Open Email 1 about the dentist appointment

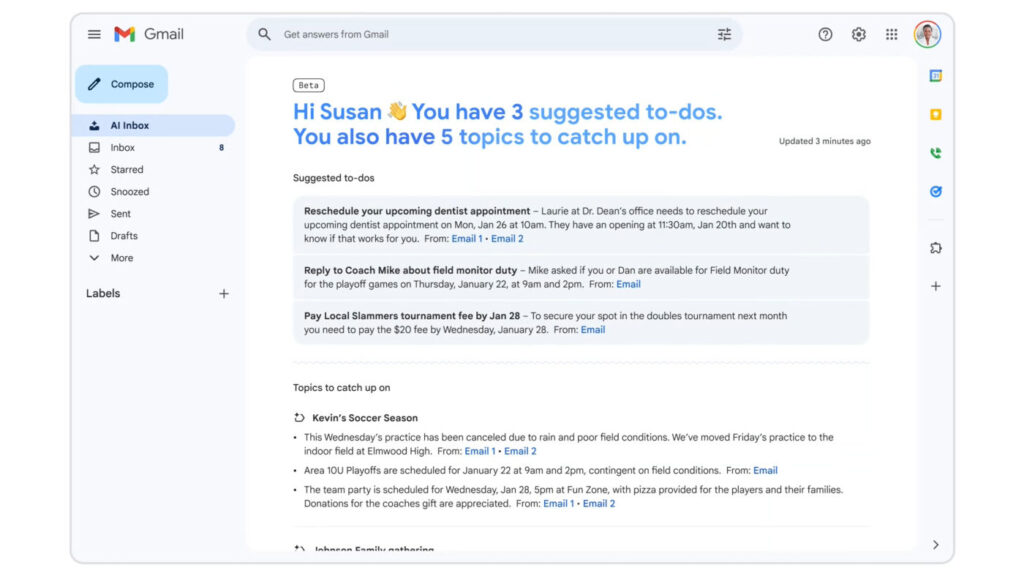(466, 238)
